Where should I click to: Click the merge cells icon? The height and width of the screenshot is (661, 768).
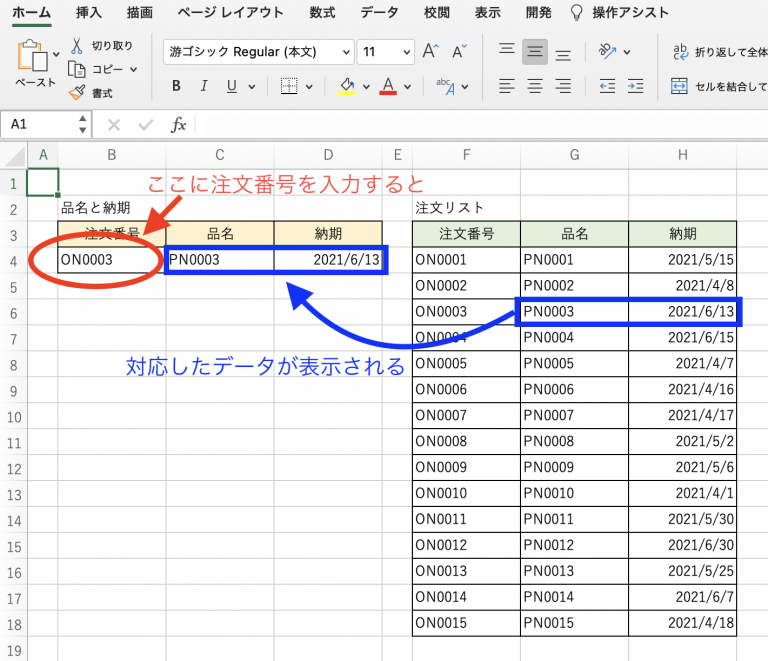(x=679, y=87)
